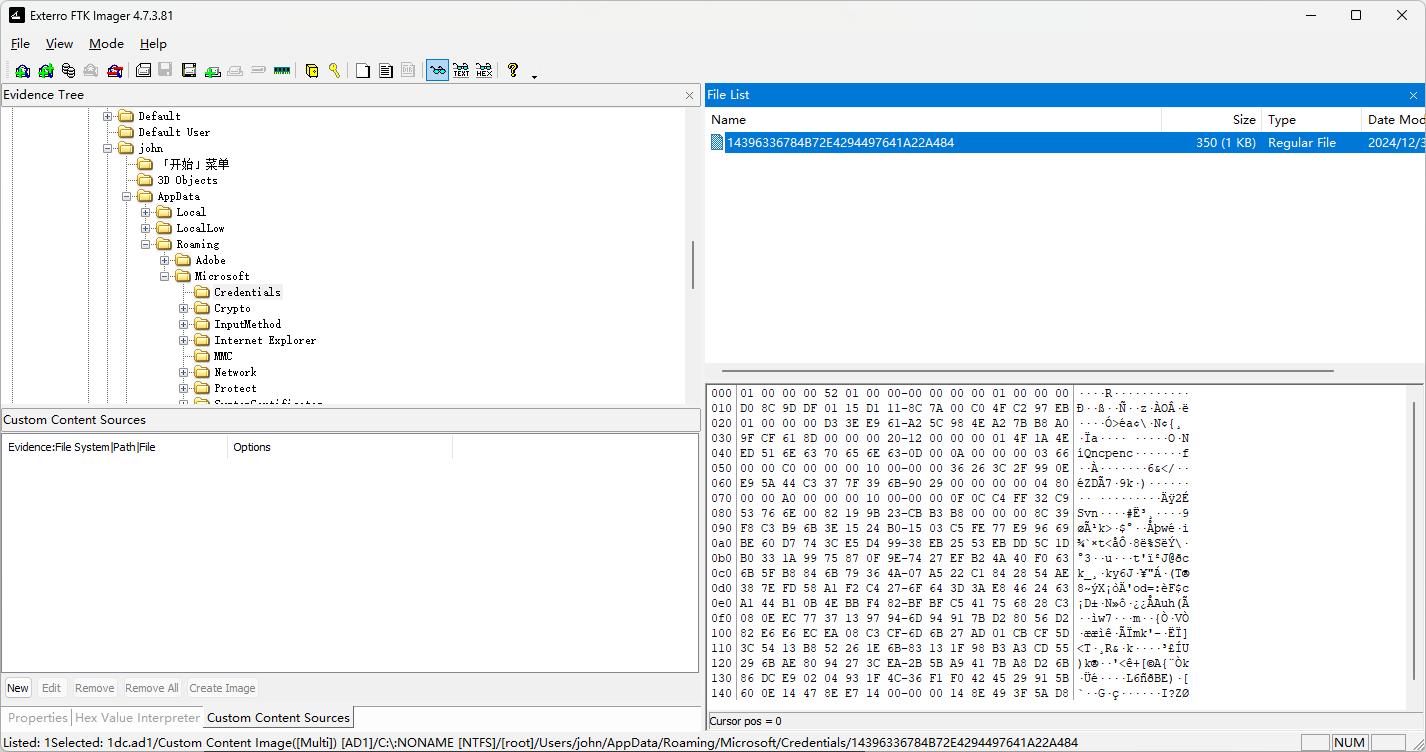Open Image Mounting from the toolbar
The height and width of the screenshot is (752, 1426).
(68, 70)
